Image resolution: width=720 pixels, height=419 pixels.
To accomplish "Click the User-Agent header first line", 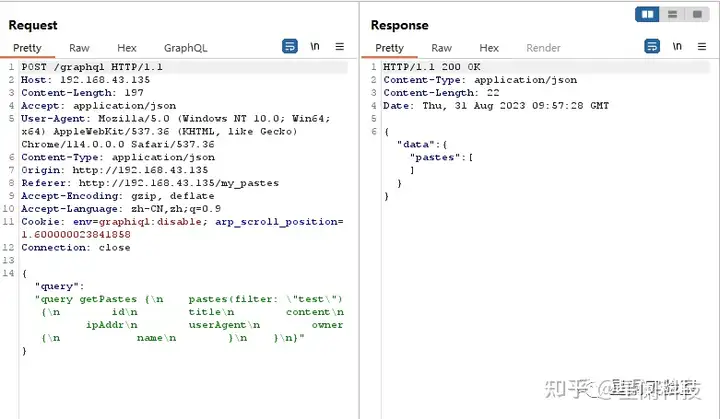I will click(175, 119).
